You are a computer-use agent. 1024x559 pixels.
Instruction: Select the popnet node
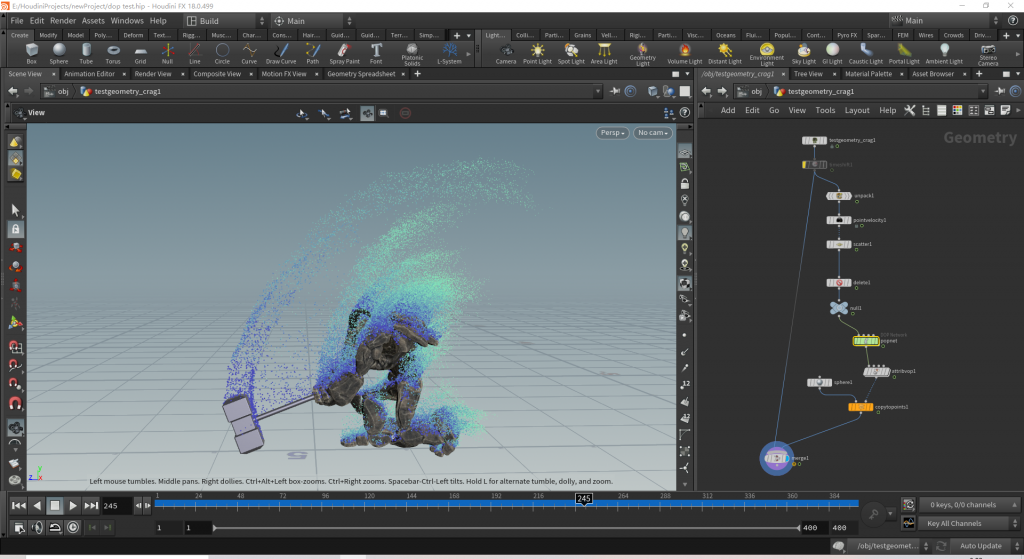(866, 341)
